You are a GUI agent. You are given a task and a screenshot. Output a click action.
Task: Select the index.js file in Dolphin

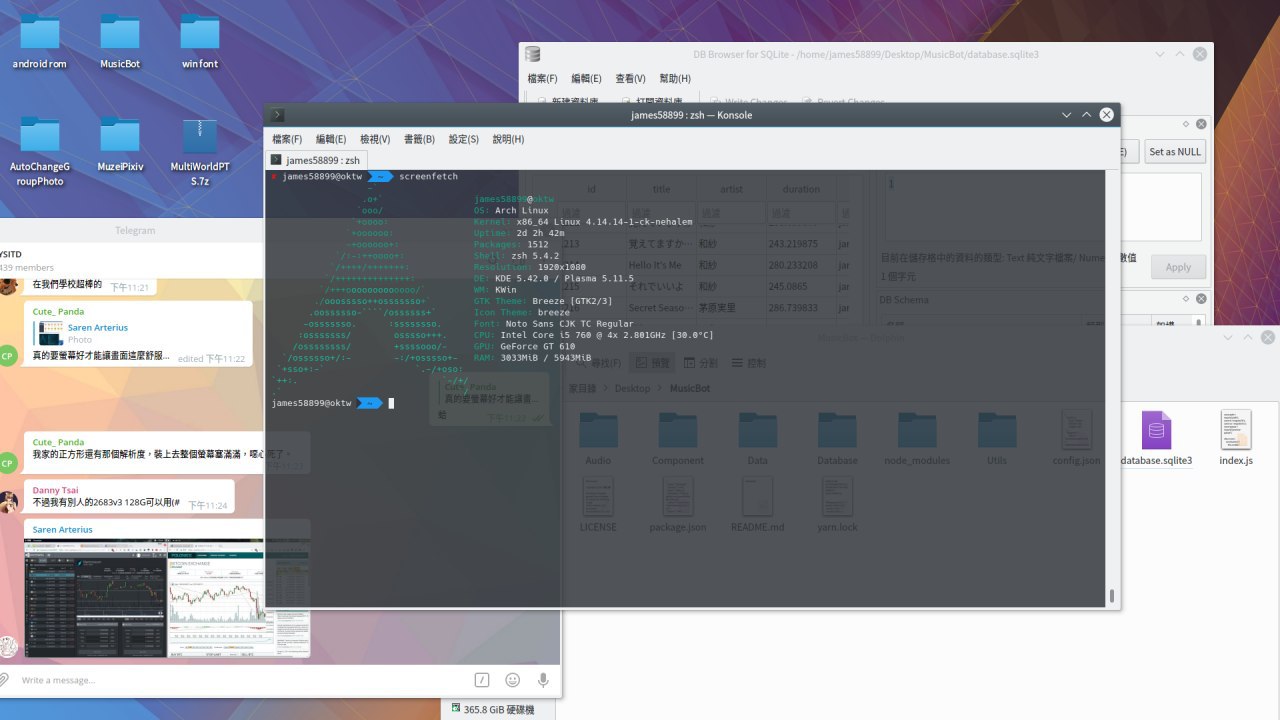pos(1236,438)
